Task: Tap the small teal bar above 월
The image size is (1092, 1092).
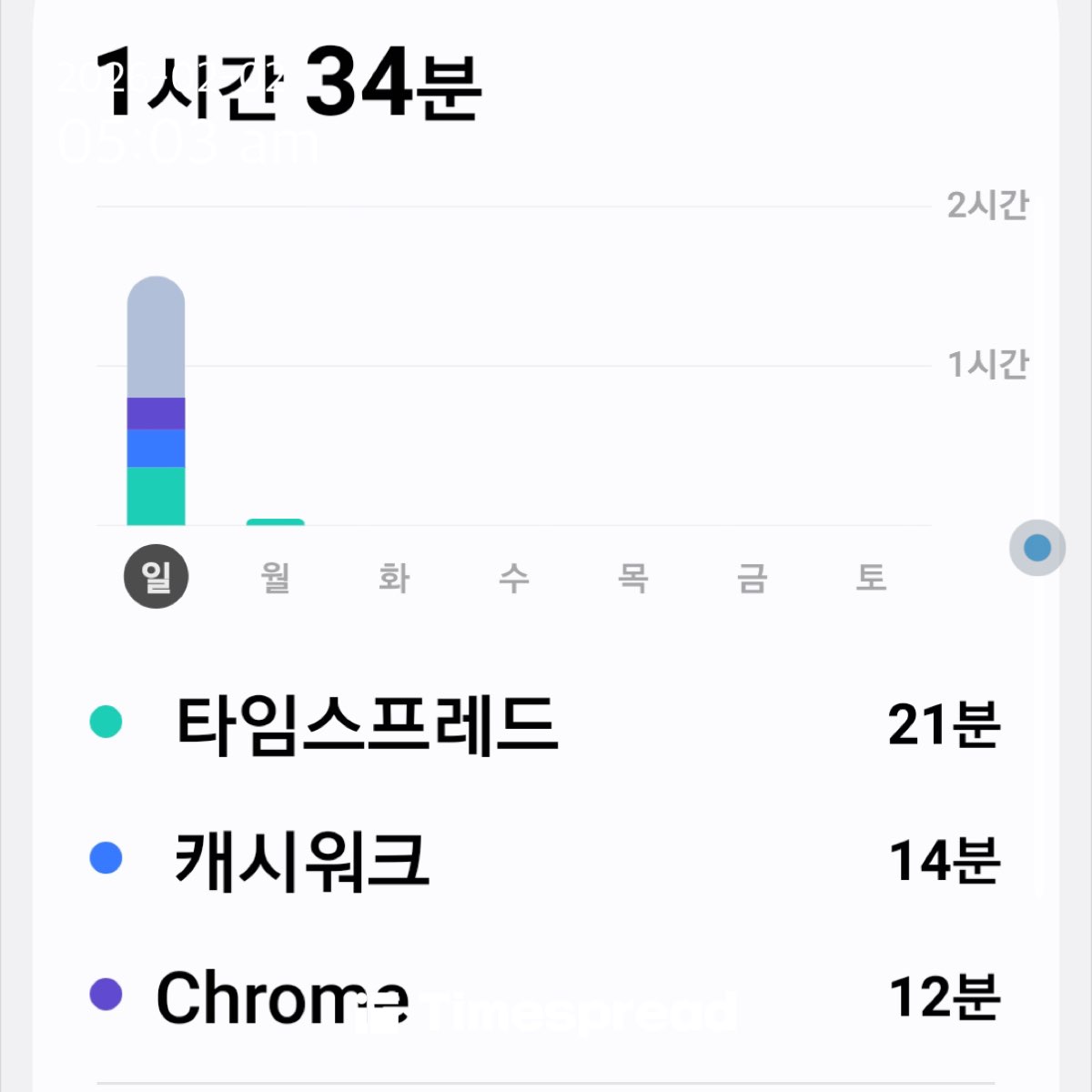Action: coord(276,522)
